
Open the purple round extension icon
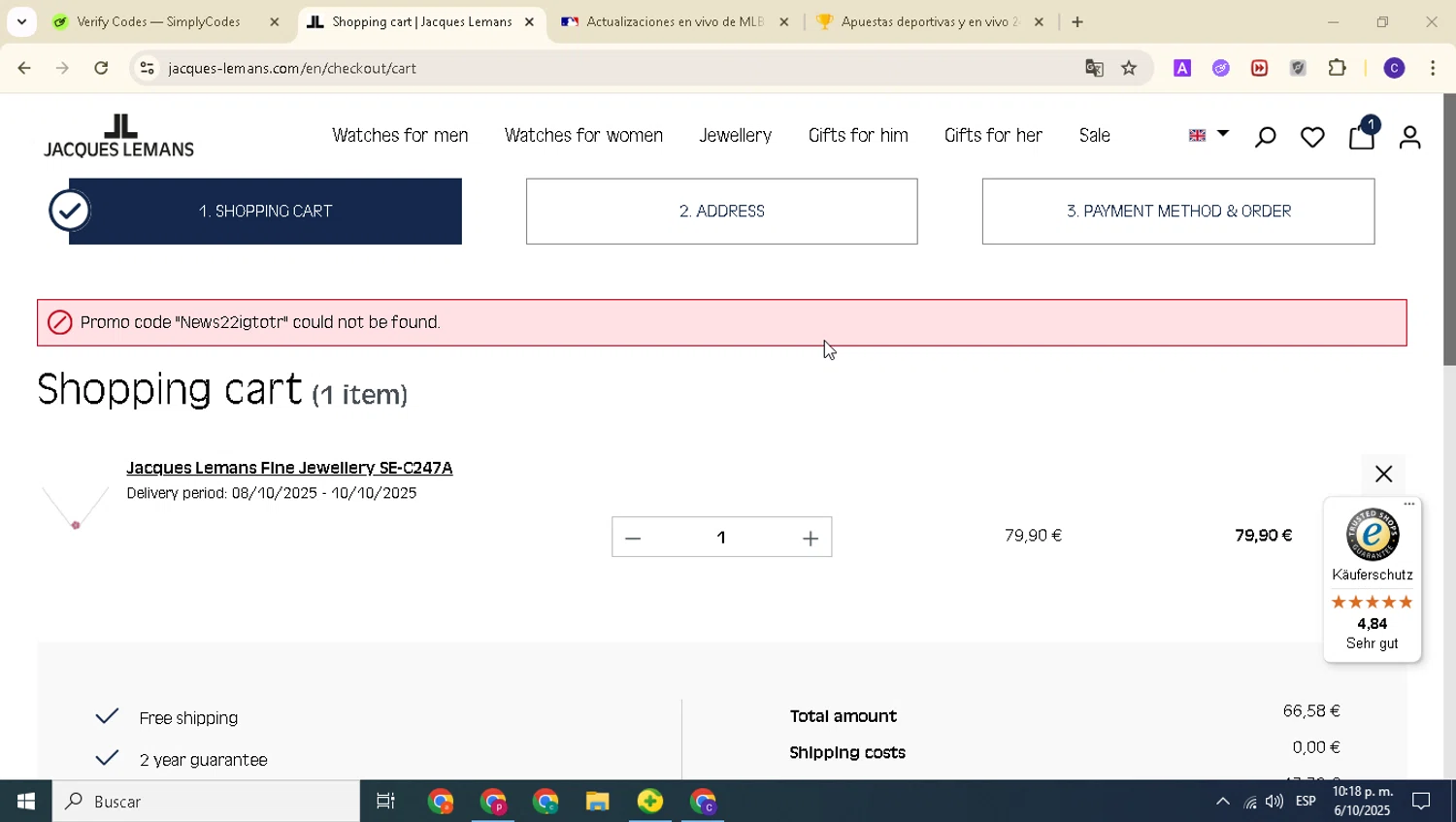[x=1221, y=68]
